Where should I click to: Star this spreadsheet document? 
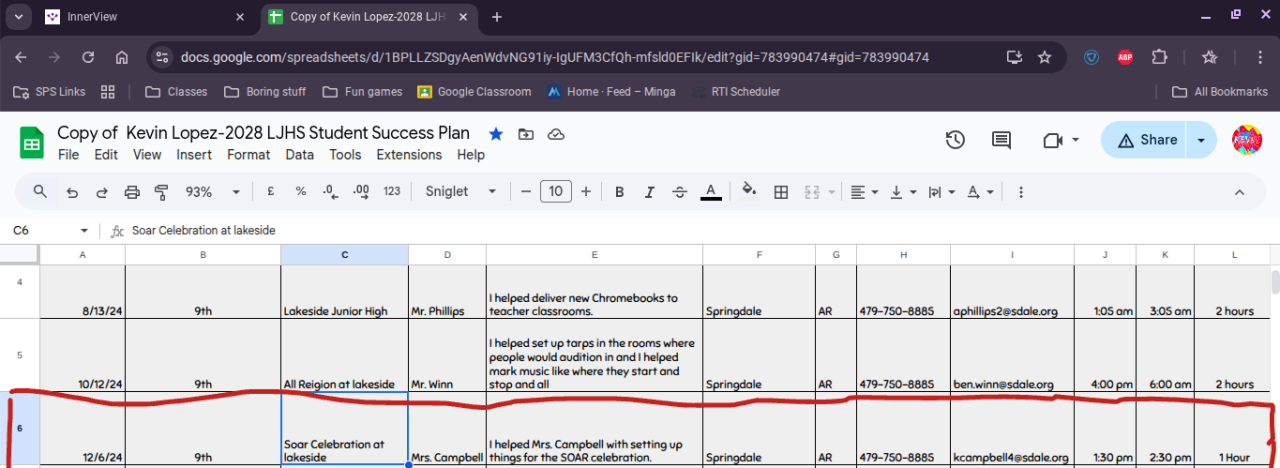click(x=495, y=134)
